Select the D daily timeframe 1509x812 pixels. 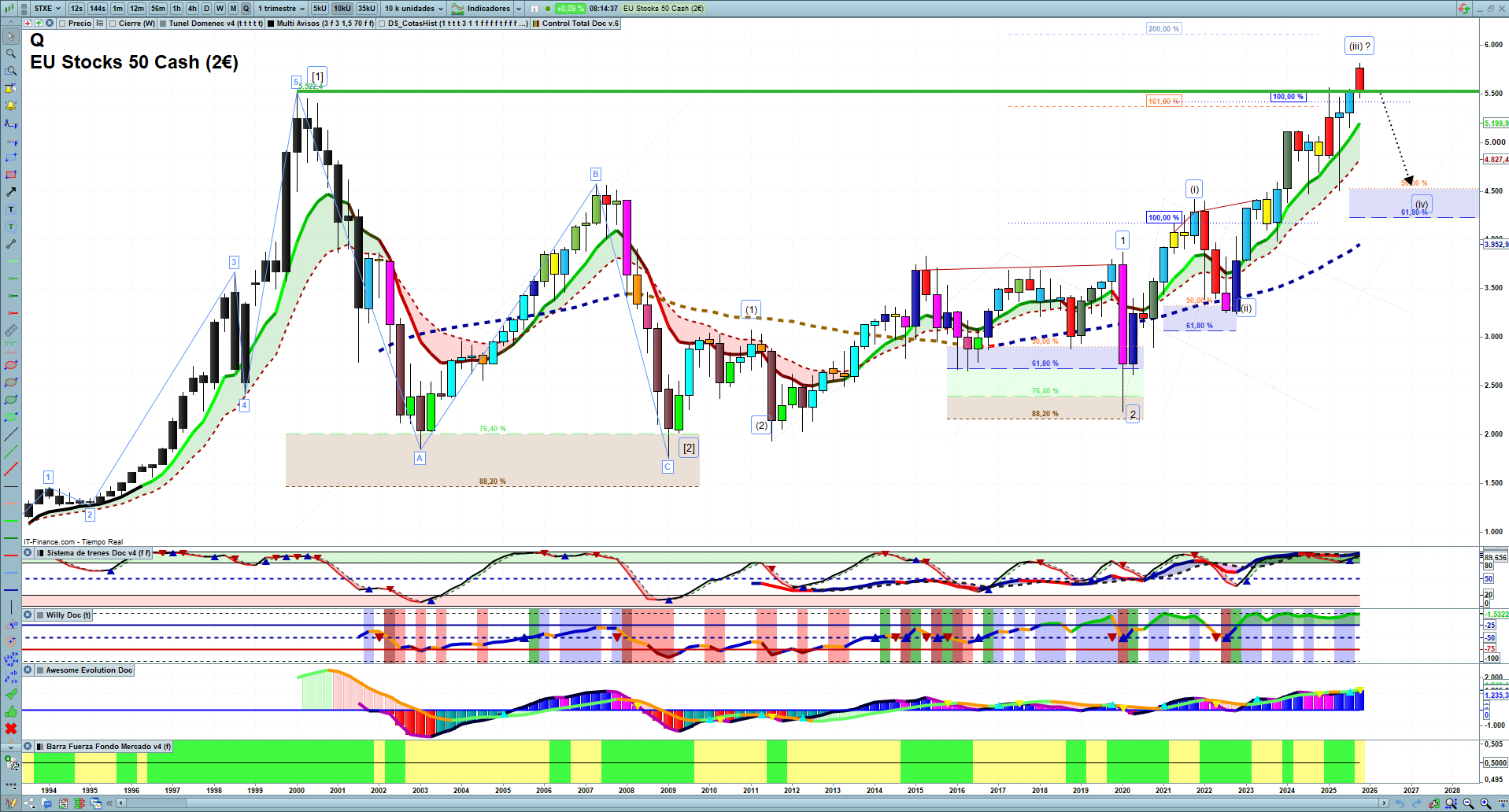(x=206, y=9)
